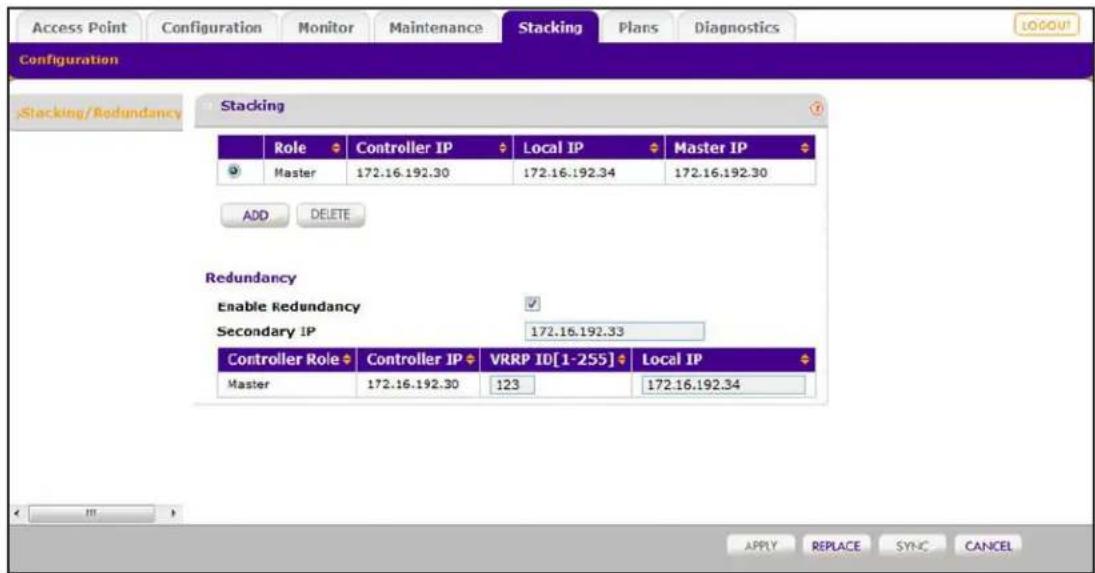The image size is (1095, 573).
Task: Click the LOGOUT button
Action: [1045, 26]
